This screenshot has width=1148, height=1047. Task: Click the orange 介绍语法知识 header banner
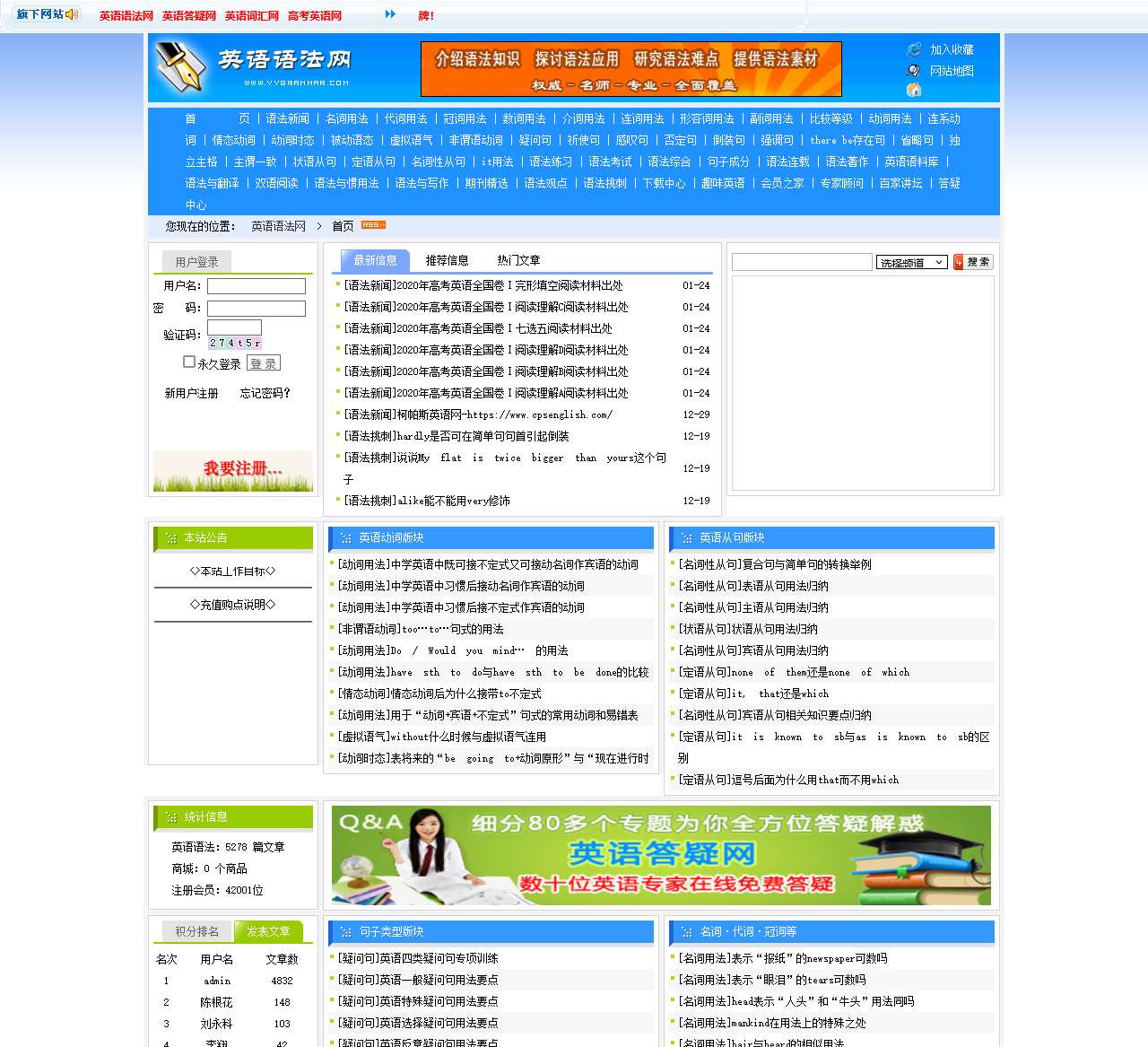pyautogui.click(x=631, y=69)
